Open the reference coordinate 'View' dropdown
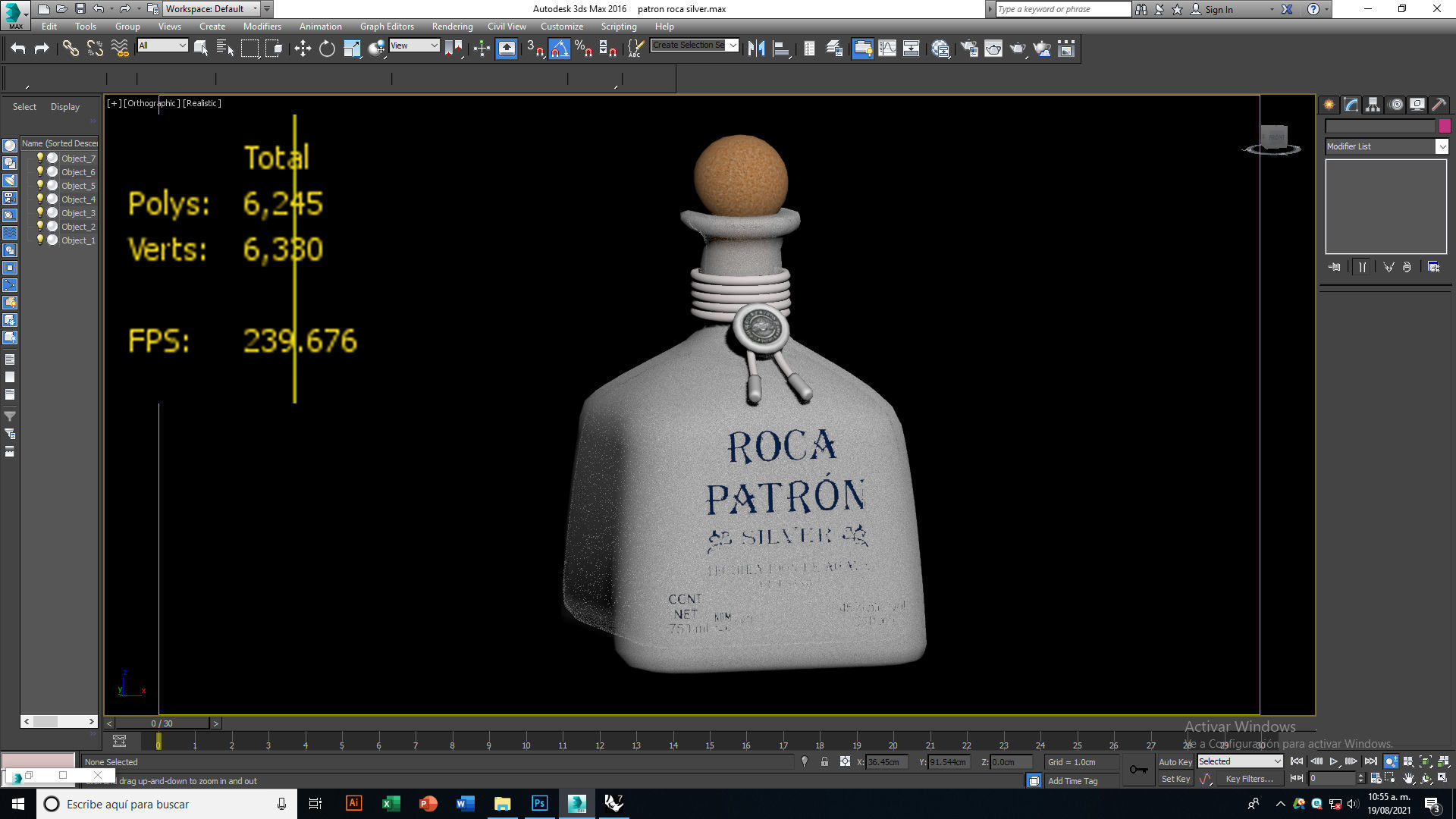 coord(414,45)
